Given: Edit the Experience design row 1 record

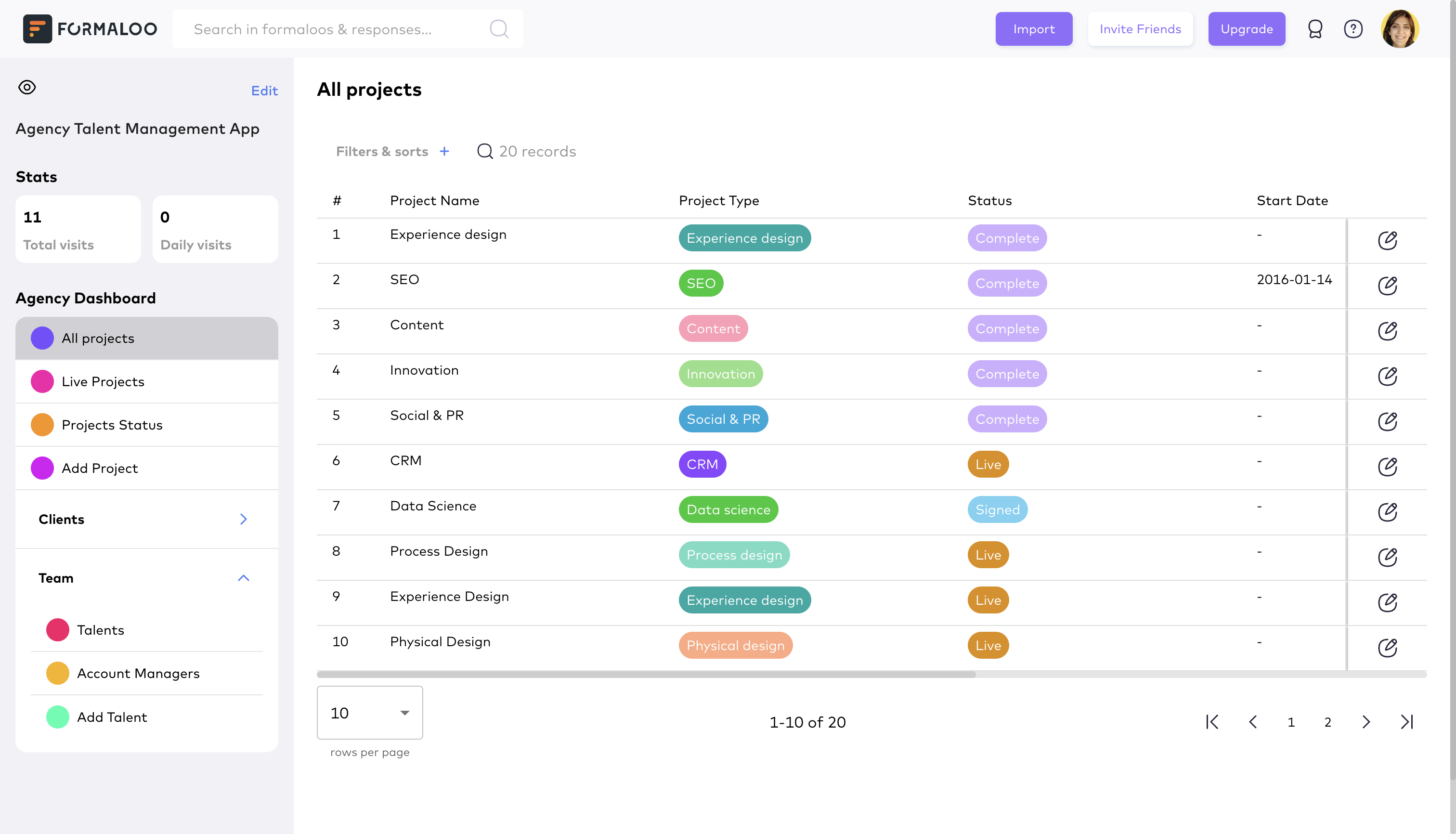Looking at the screenshot, I should [x=1387, y=240].
